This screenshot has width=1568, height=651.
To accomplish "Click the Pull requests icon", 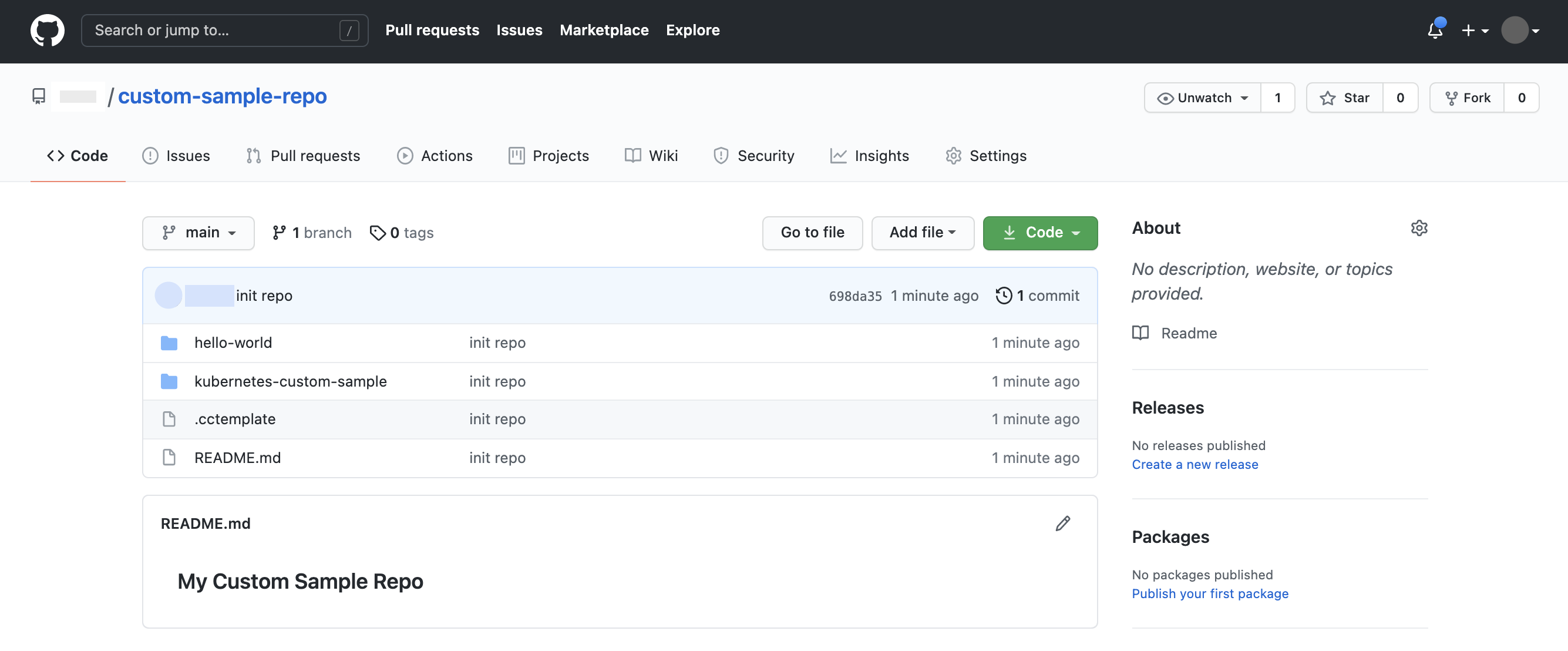I will 253,155.
